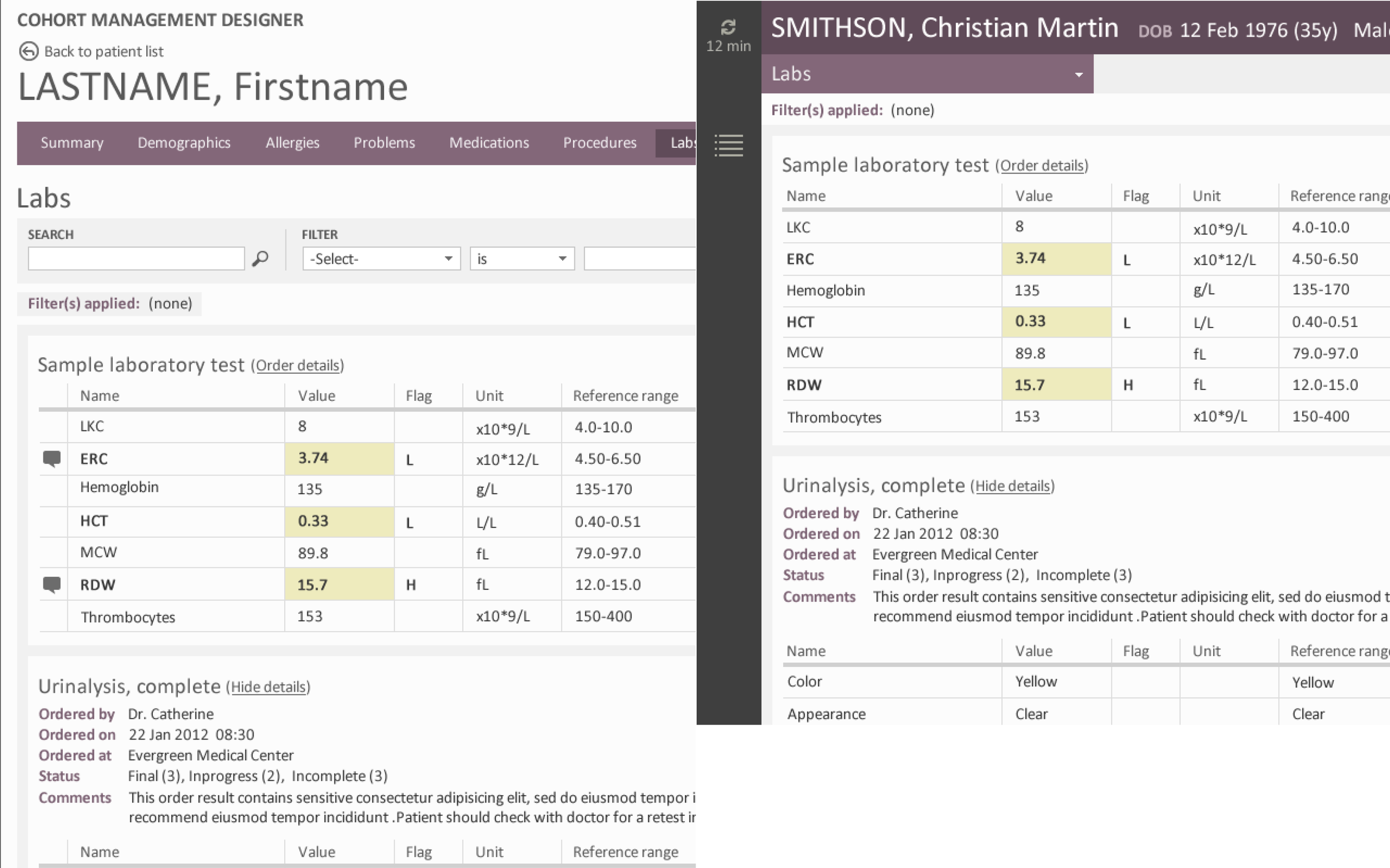Click ERC row name in right panel table

(x=801, y=260)
